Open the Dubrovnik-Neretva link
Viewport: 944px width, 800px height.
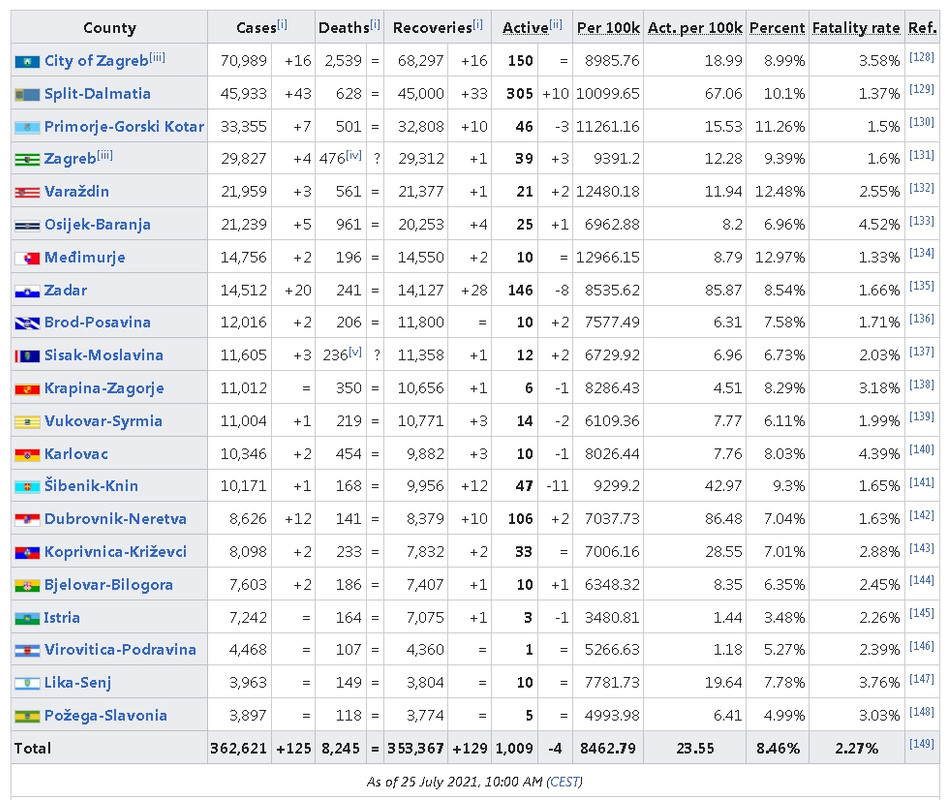point(115,519)
